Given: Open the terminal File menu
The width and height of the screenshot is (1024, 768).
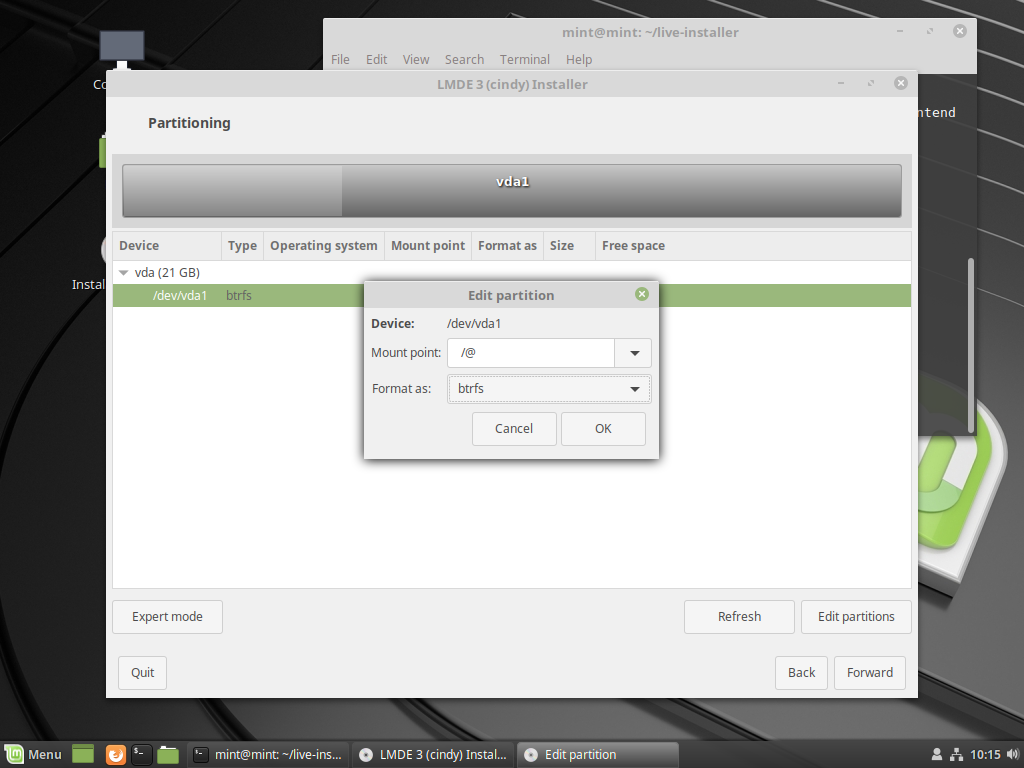Looking at the screenshot, I should [x=340, y=59].
